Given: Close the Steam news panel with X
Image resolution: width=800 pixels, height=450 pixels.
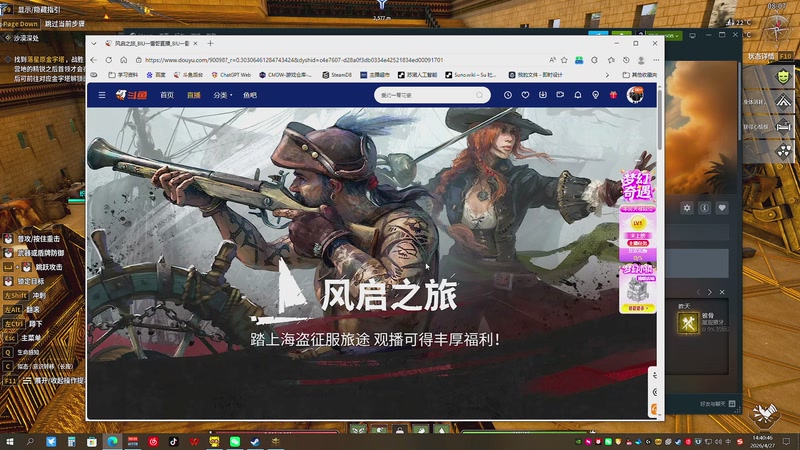Looking at the screenshot, I should click(x=722, y=292).
